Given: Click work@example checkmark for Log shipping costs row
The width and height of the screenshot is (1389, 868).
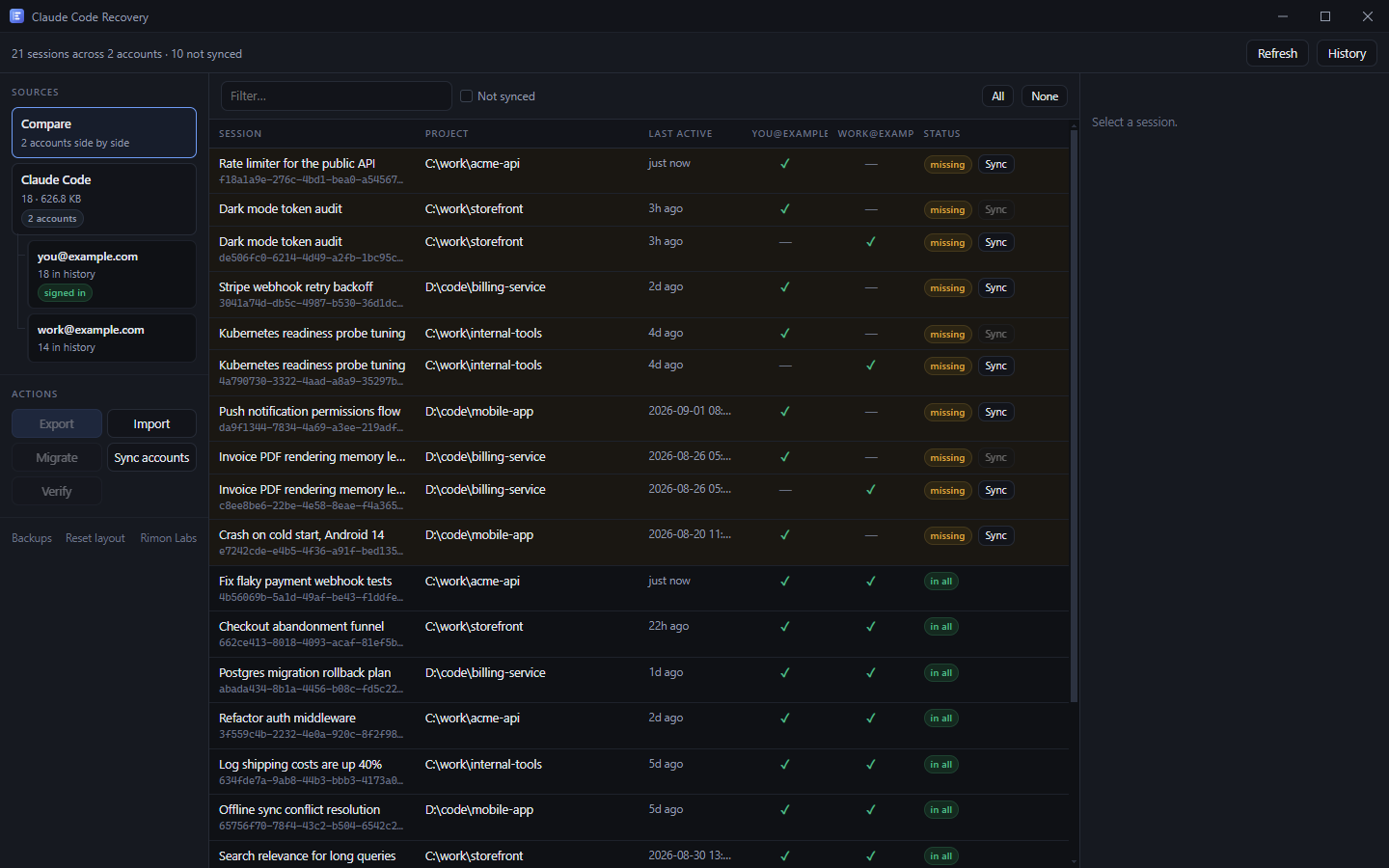Looking at the screenshot, I should point(871,765).
